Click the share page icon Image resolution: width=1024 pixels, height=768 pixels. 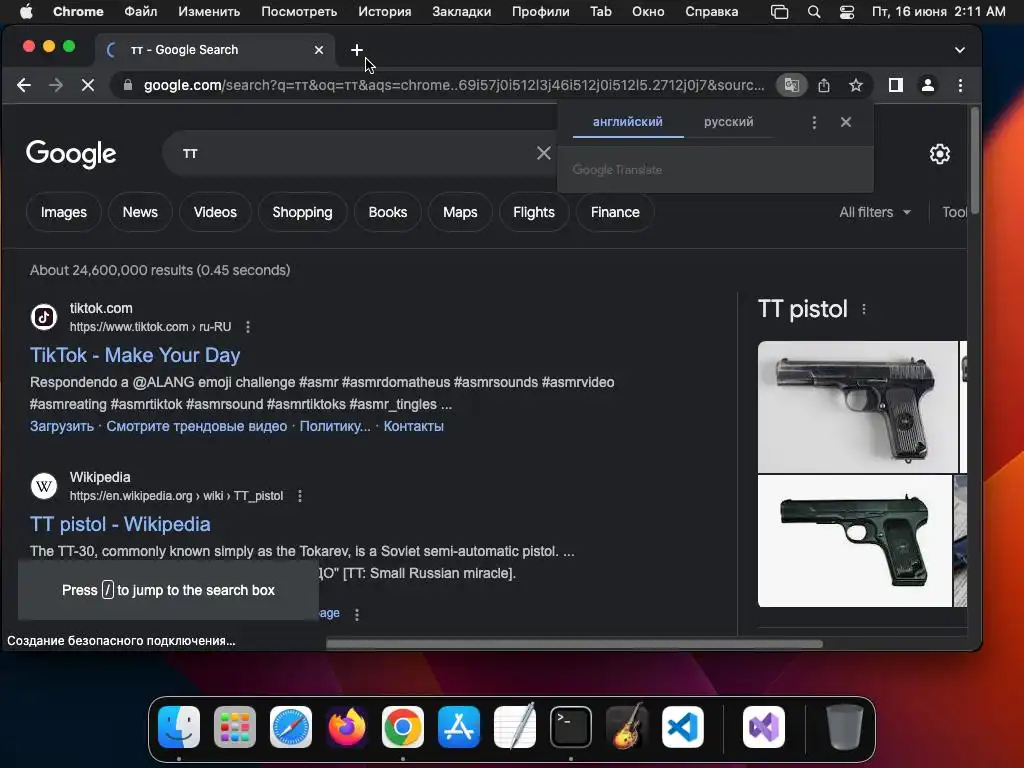[x=824, y=85]
